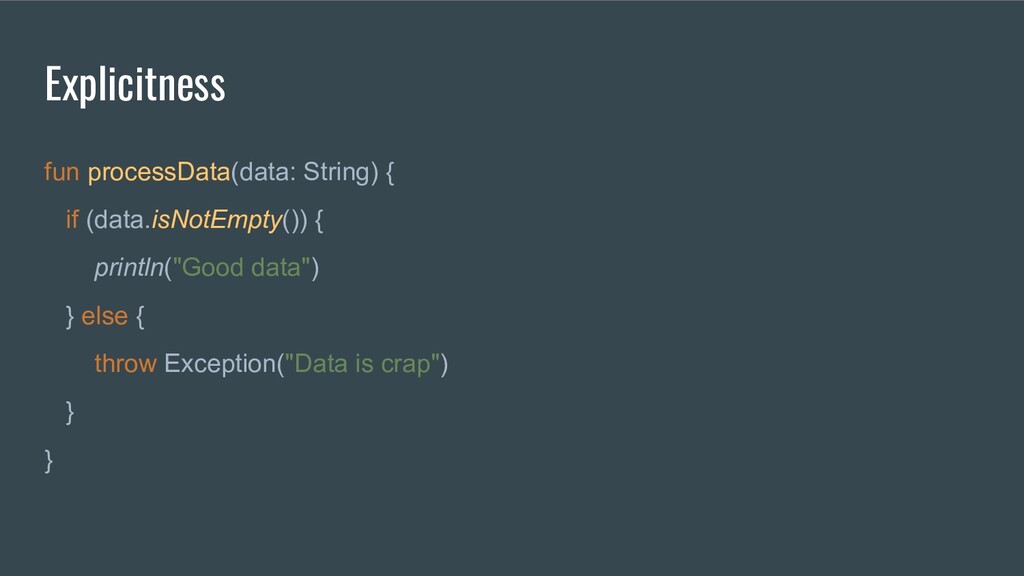Click the brace before else
This screenshot has width=1024, height=576.
pos(70,317)
